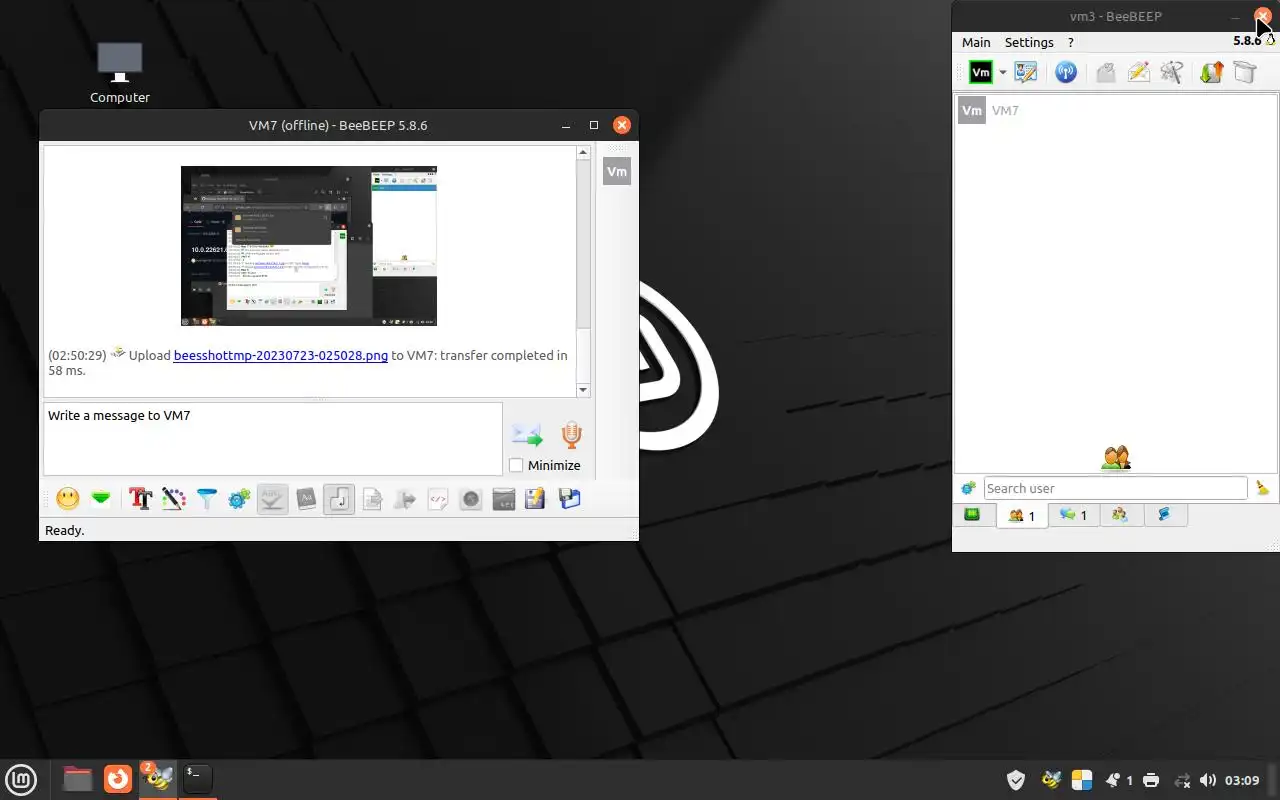The width and height of the screenshot is (1280, 800).
Task: Send the message with envelope arrow button
Action: (527, 435)
